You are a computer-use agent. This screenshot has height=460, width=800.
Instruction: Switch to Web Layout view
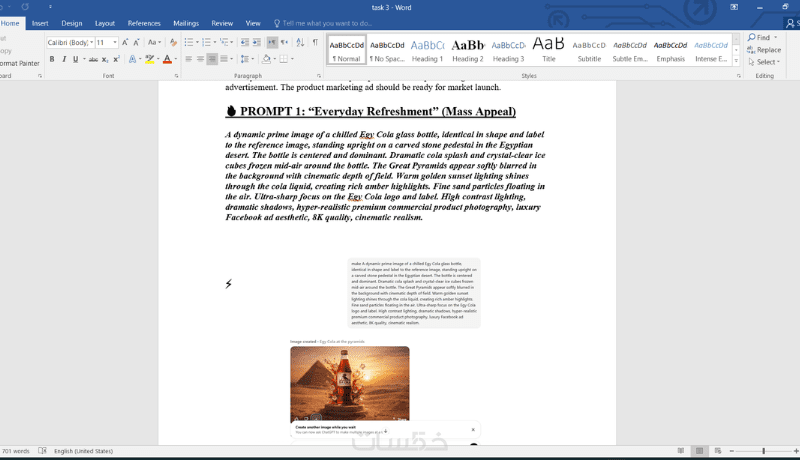tap(718, 451)
